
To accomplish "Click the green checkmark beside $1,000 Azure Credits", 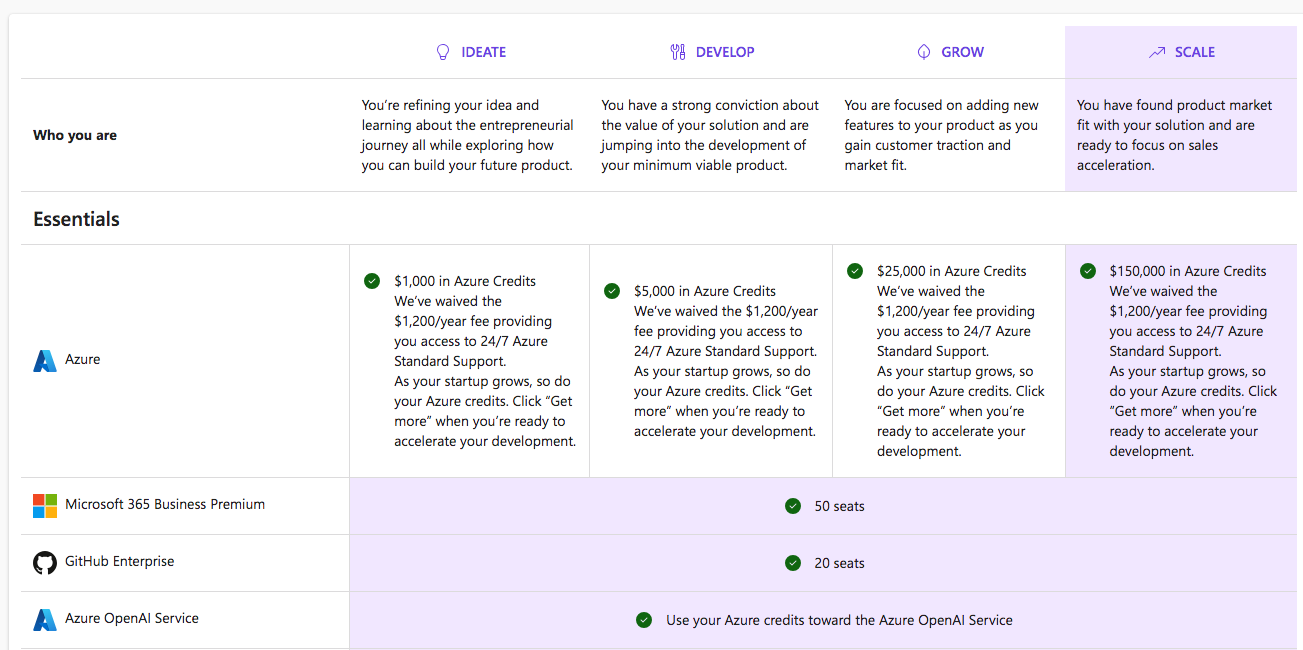I will tap(372, 281).
